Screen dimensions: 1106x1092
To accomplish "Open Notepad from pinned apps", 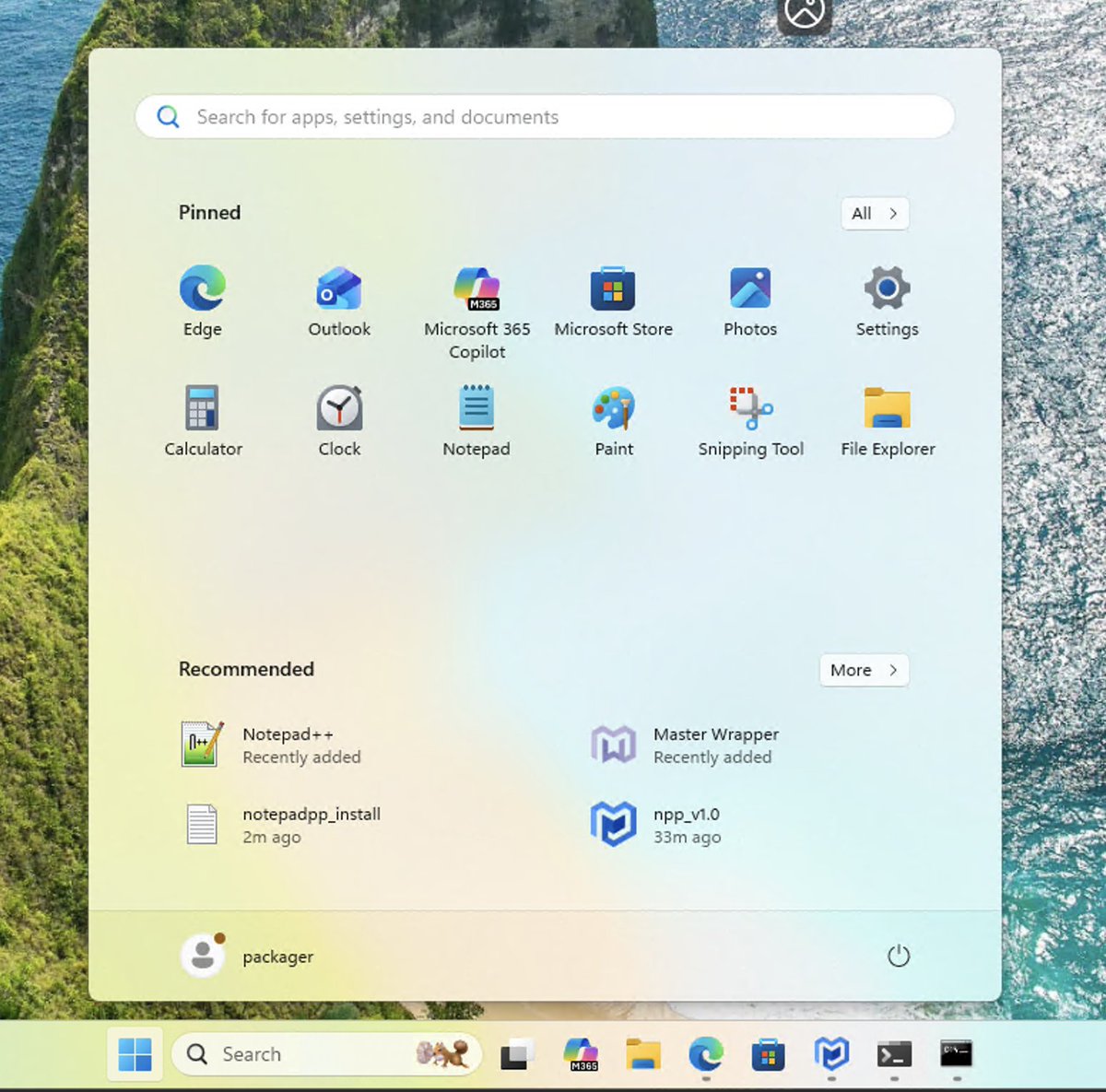I will pos(477,422).
